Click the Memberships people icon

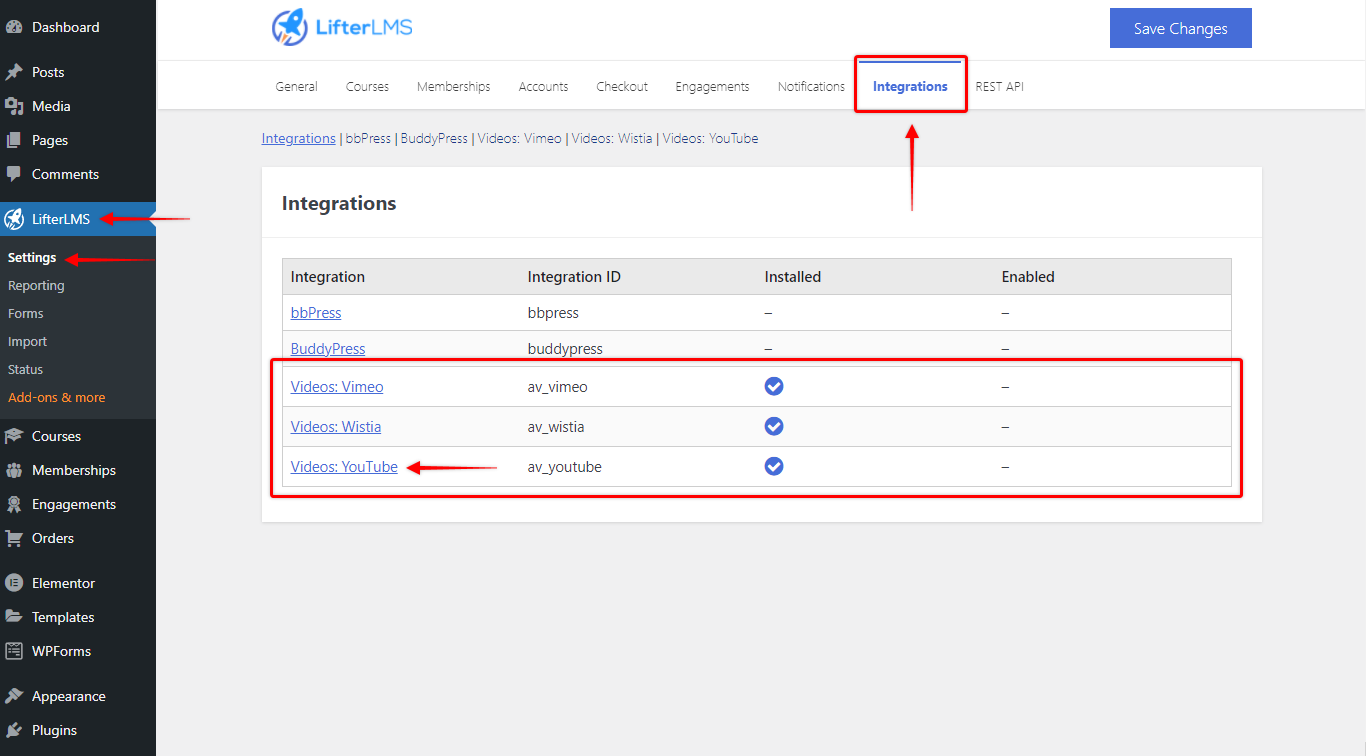point(14,470)
